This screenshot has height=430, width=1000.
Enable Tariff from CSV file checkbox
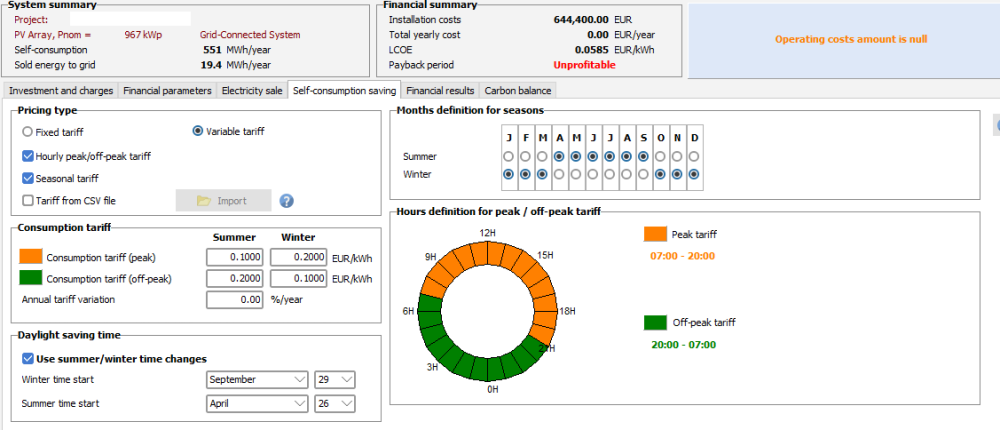coord(28,201)
